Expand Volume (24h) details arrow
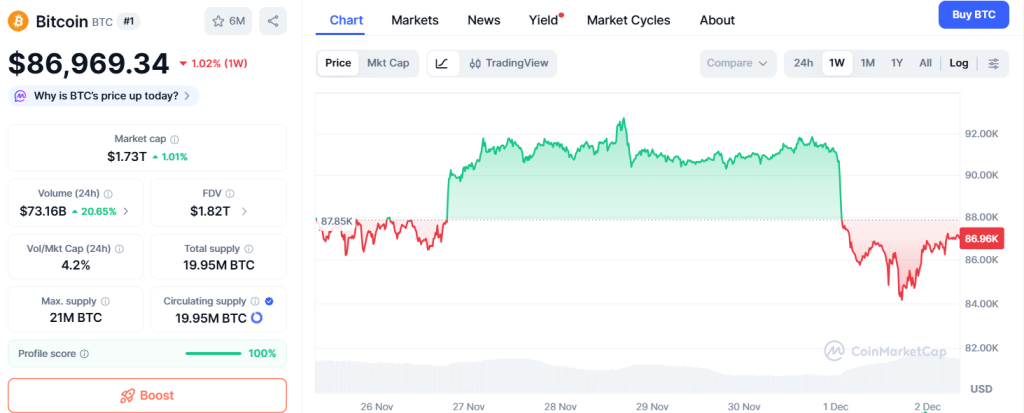1024x413 pixels. pyautogui.click(x=126, y=212)
